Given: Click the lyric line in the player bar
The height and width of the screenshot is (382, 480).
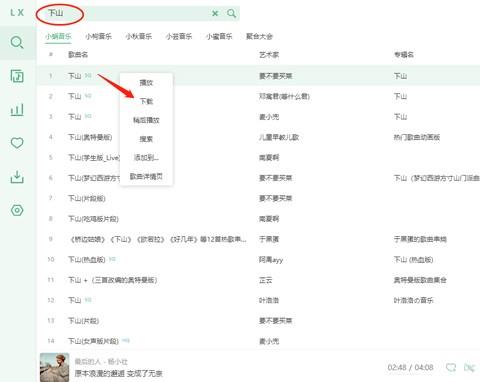Looking at the screenshot, I should pyautogui.click(x=118, y=373).
